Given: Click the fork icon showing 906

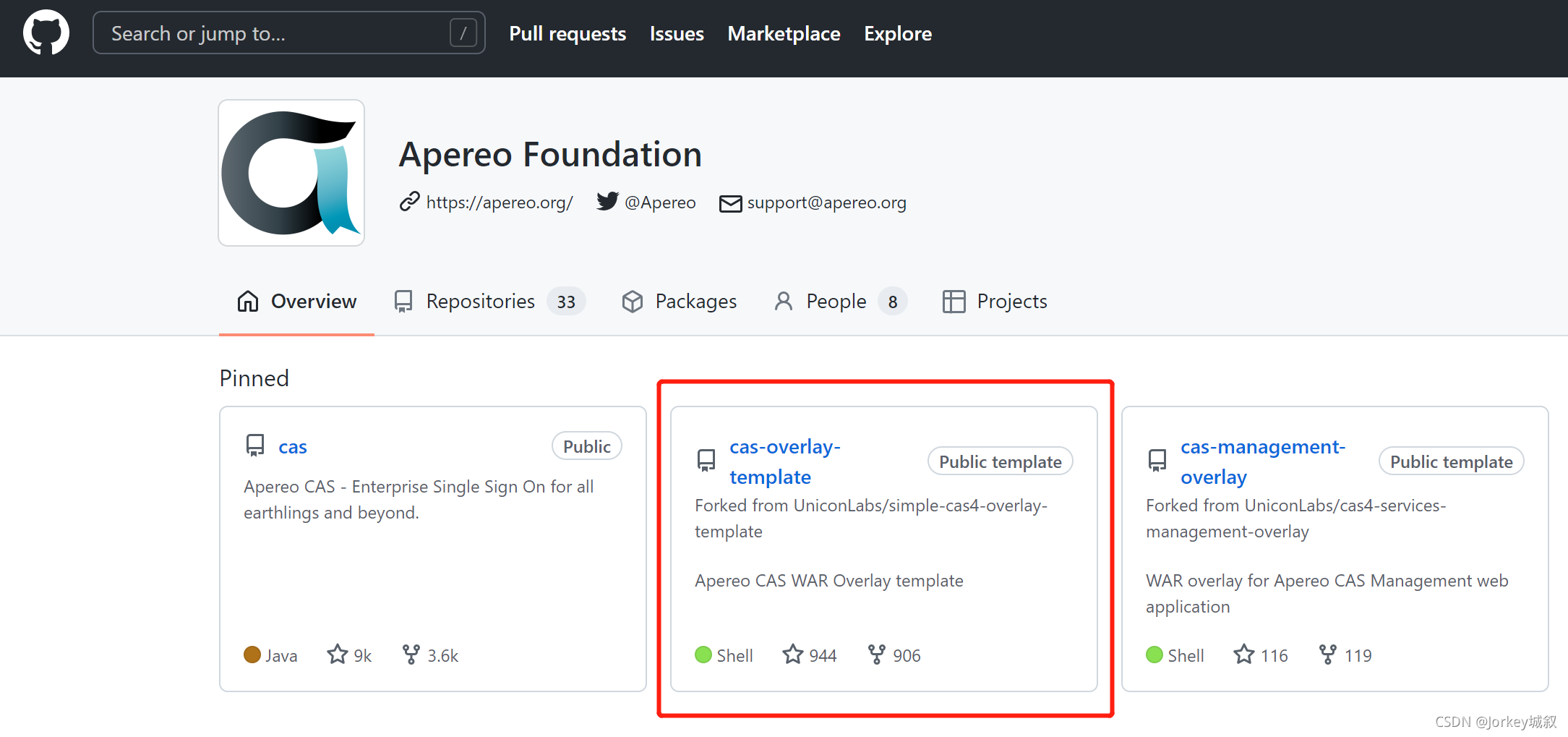Looking at the screenshot, I should 877,655.
